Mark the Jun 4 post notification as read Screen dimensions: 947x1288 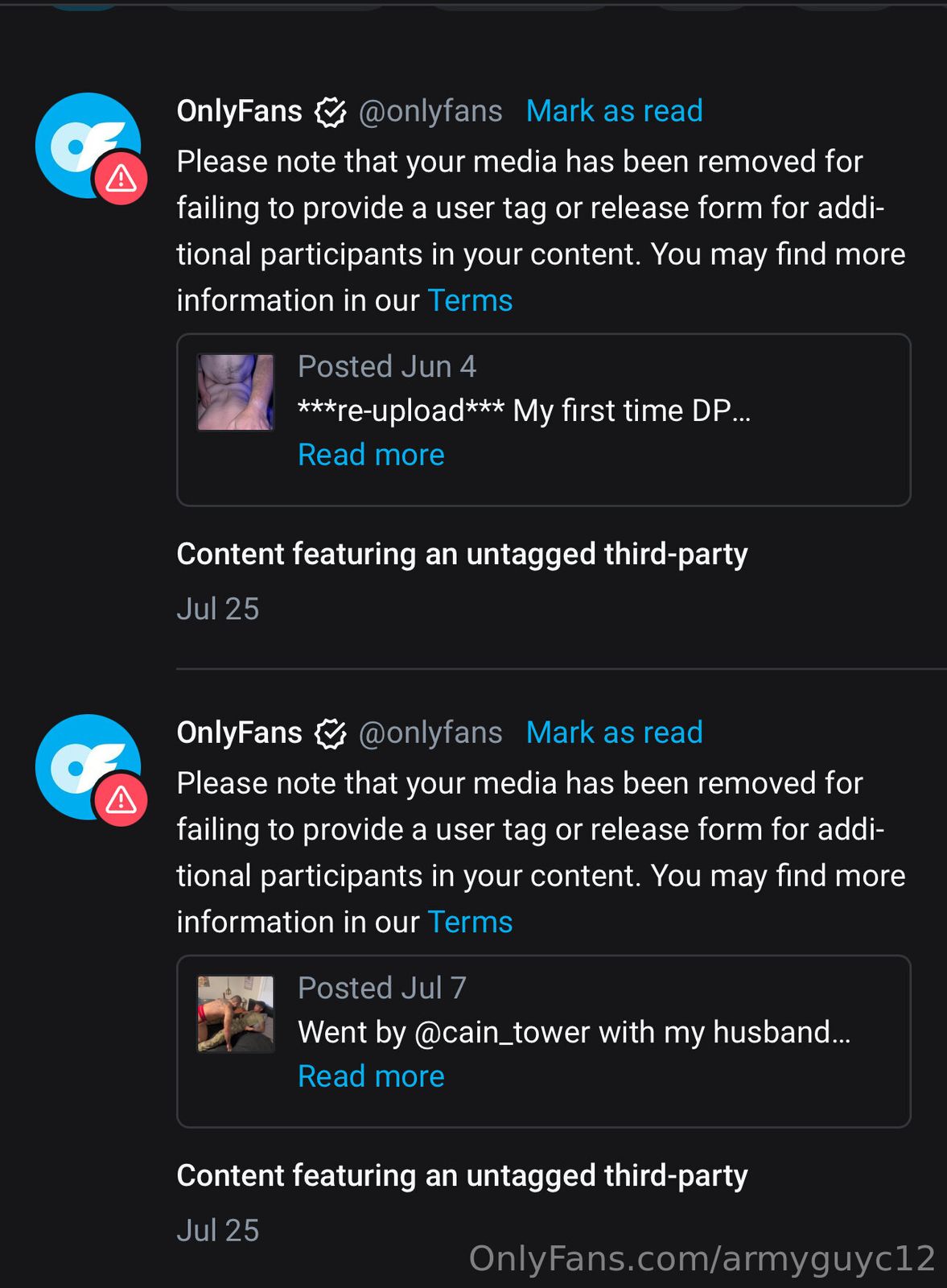[614, 111]
